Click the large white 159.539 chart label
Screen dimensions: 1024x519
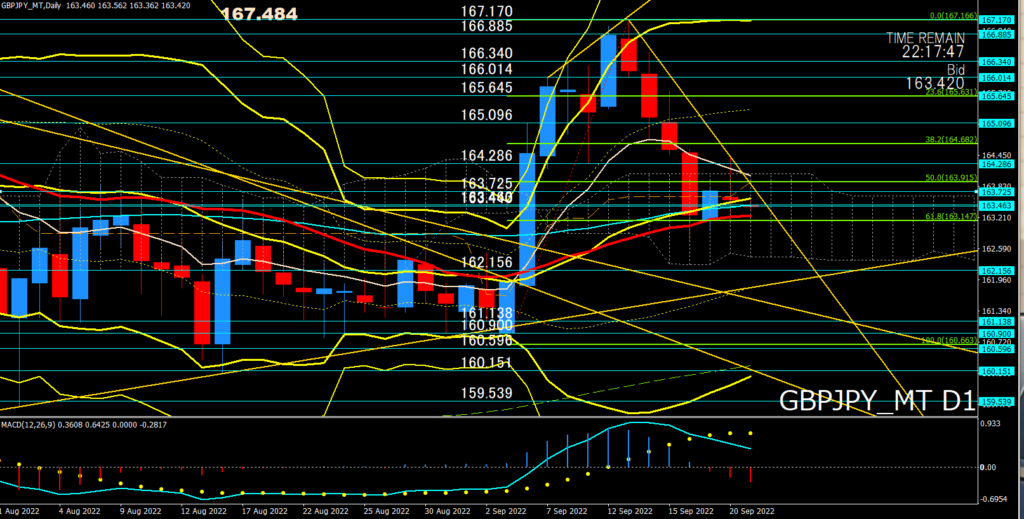click(487, 393)
